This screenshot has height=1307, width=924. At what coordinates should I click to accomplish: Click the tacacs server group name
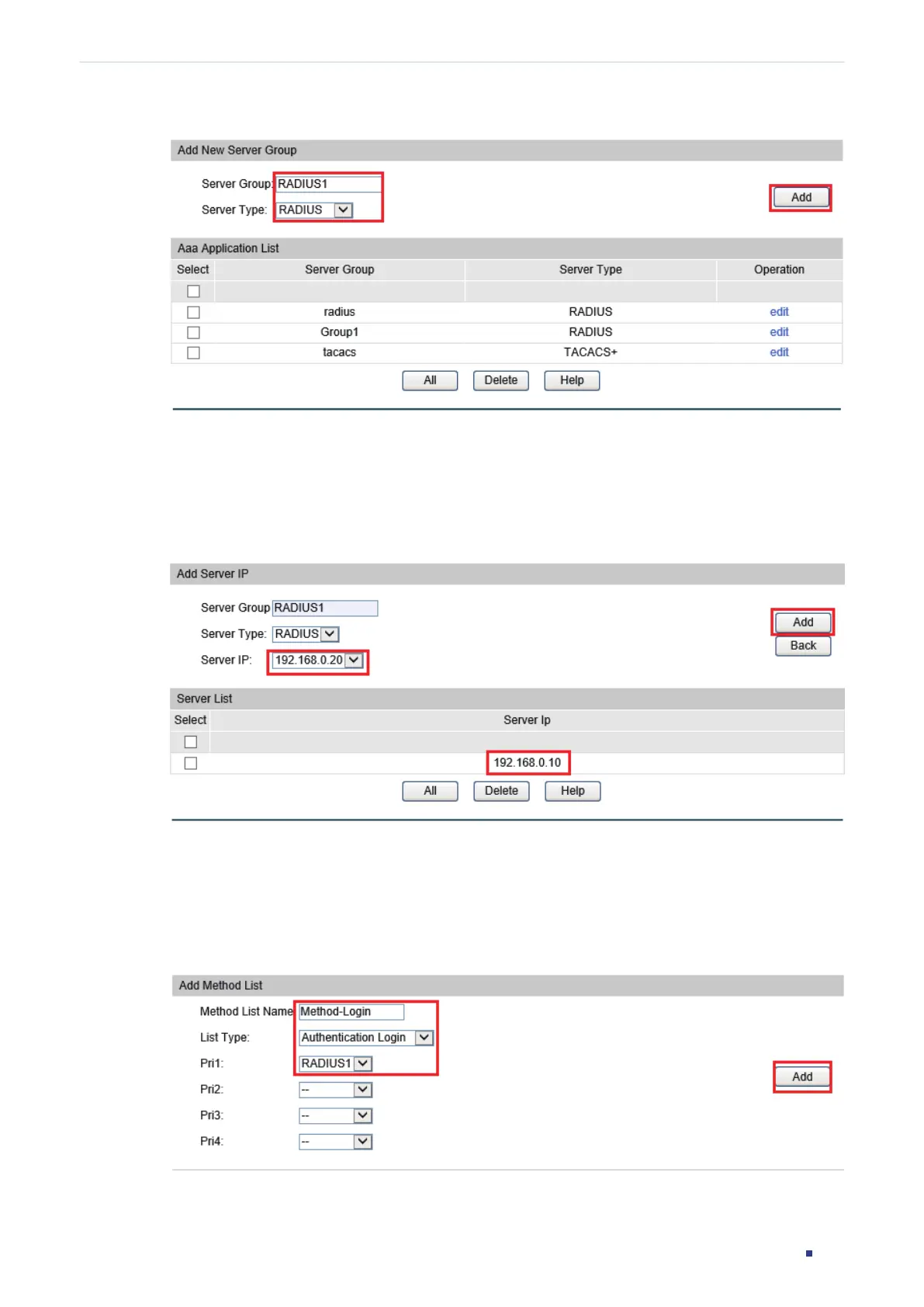tap(340, 352)
